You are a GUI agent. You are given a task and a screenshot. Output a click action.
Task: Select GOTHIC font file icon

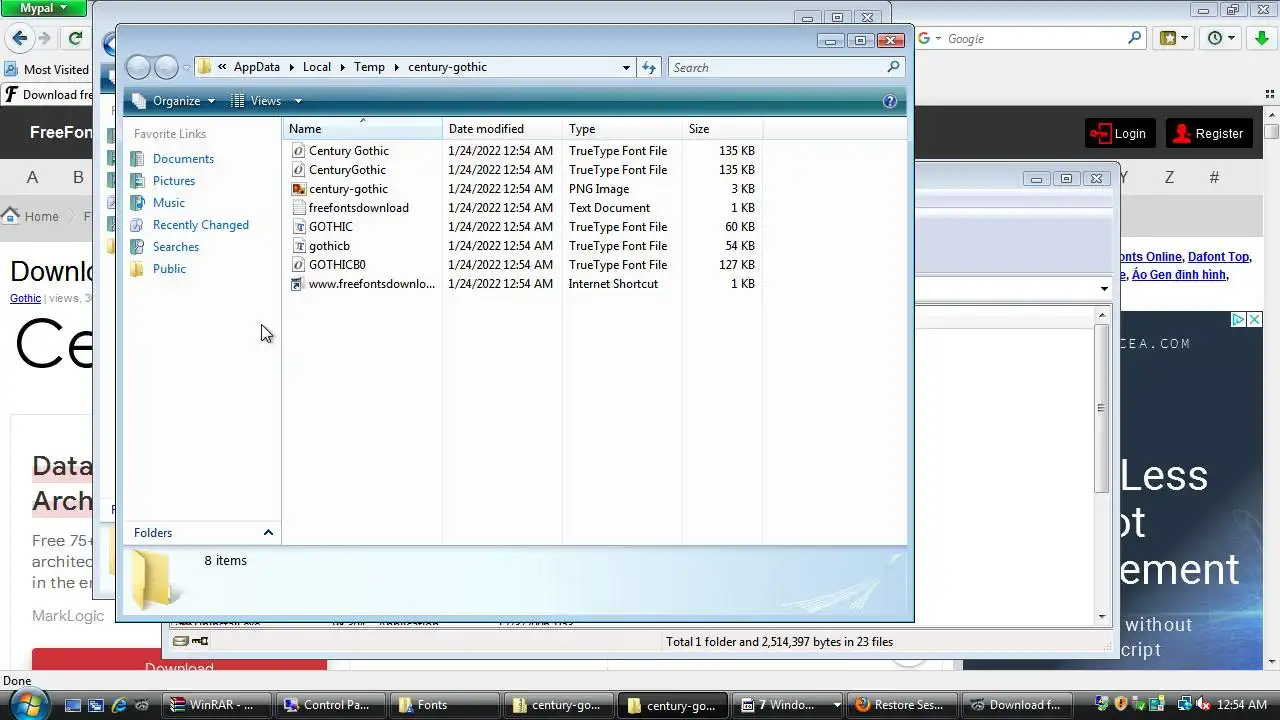click(x=298, y=227)
